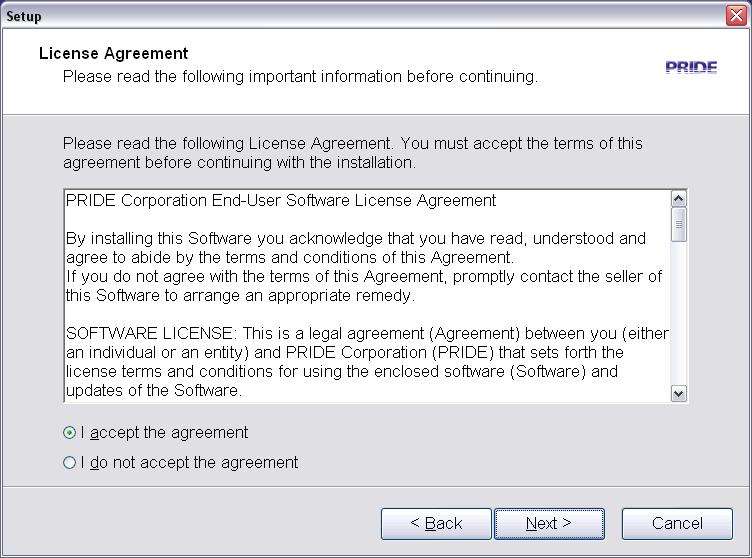Choose the "I do not accept the agreement" option
The height and width of the screenshot is (558, 752).
click(69, 463)
